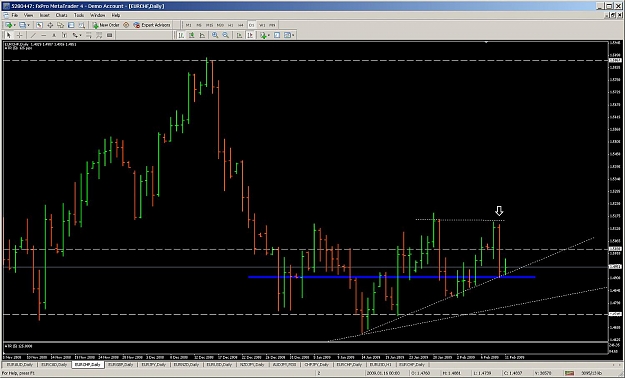Toggle Expert Advisors on or off
Image resolution: width=625 pixels, height=378 pixels.
pyautogui.click(x=151, y=25)
